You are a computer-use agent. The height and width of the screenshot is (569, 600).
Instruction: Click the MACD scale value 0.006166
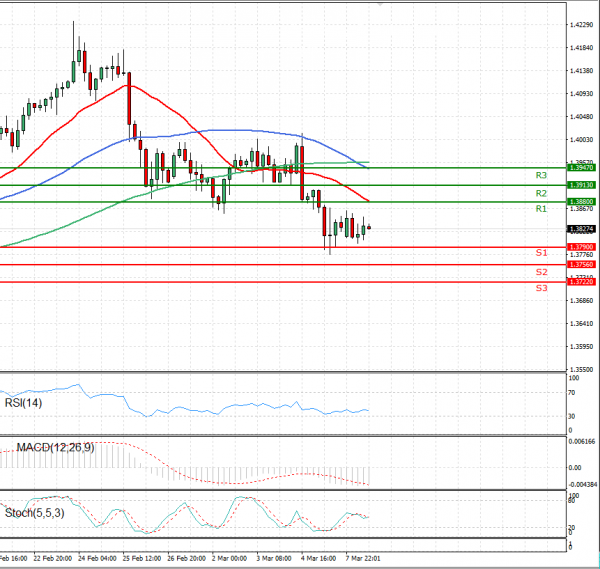click(582, 442)
